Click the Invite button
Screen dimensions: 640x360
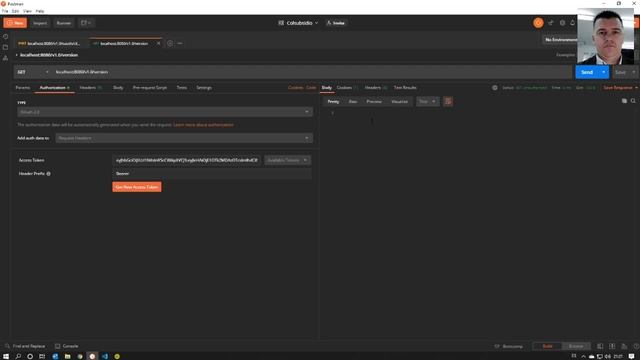(336, 23)
